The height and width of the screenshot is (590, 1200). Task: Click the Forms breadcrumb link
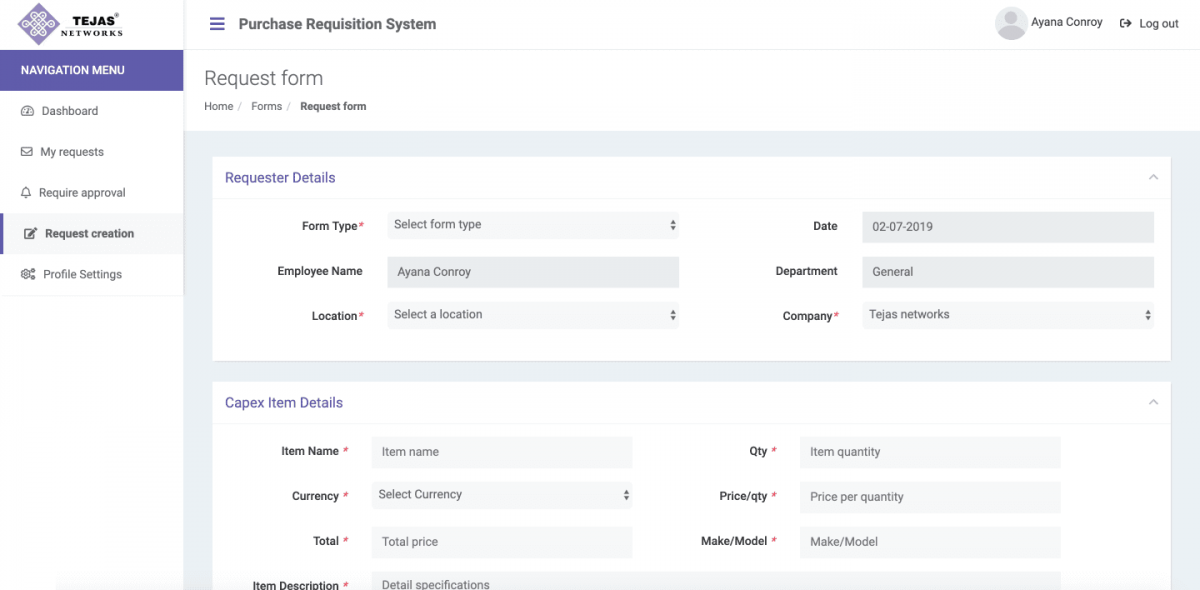(266, 106)
